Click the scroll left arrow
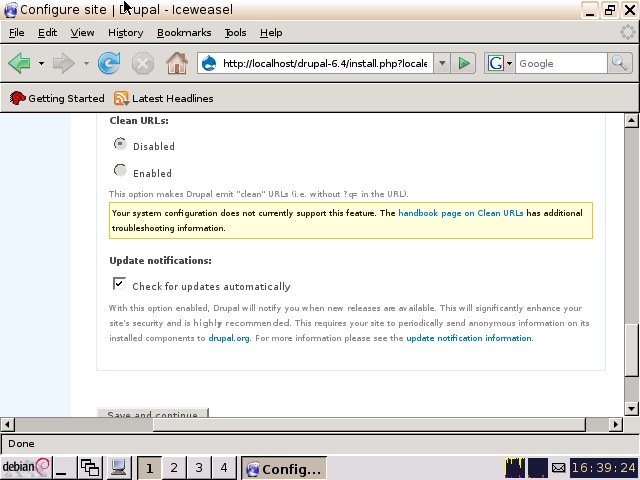Image resolution: width=640 pixels, height=480 pixels. point(7,424)
